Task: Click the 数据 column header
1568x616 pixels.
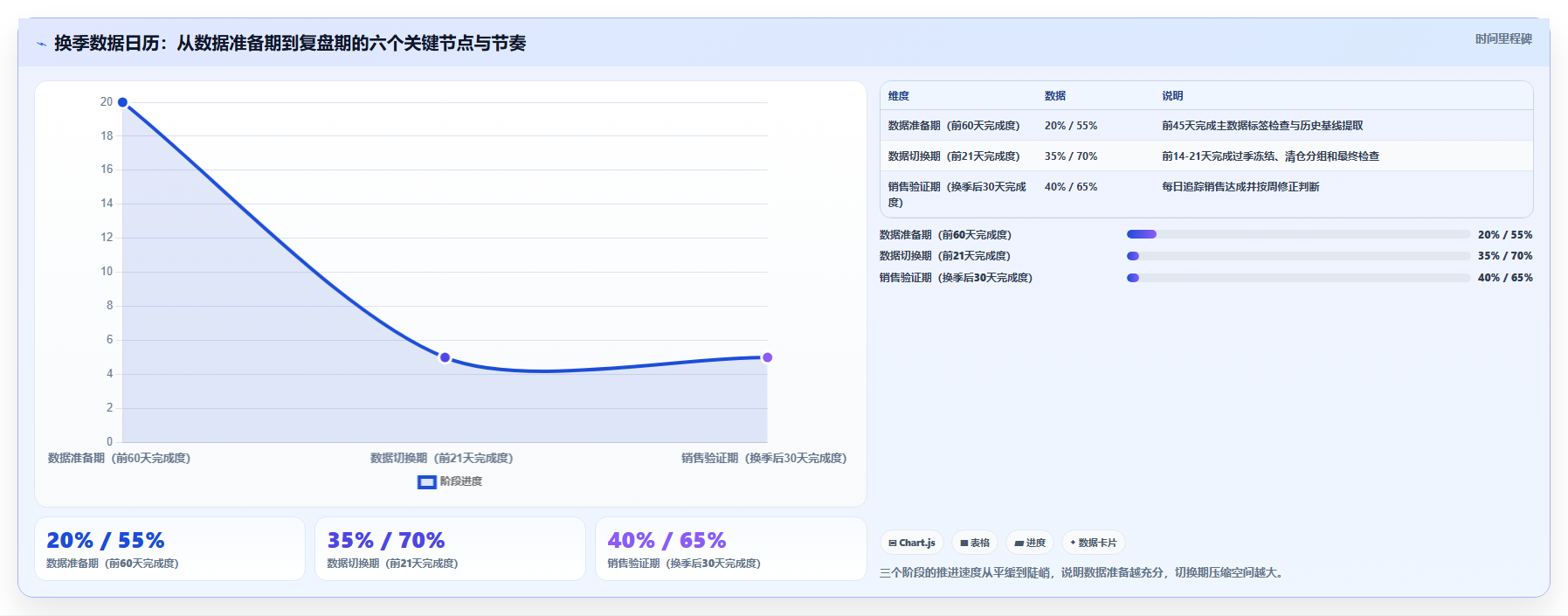Action: (x=1055, y=96)
